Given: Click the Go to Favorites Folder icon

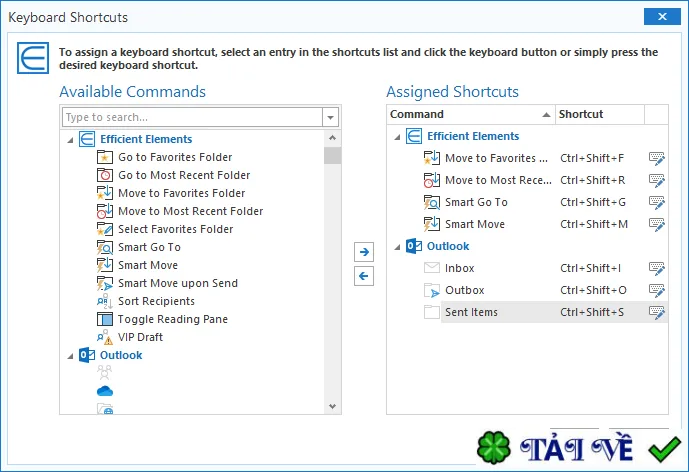Looking at the screenshot, I should tap(105, 157).
